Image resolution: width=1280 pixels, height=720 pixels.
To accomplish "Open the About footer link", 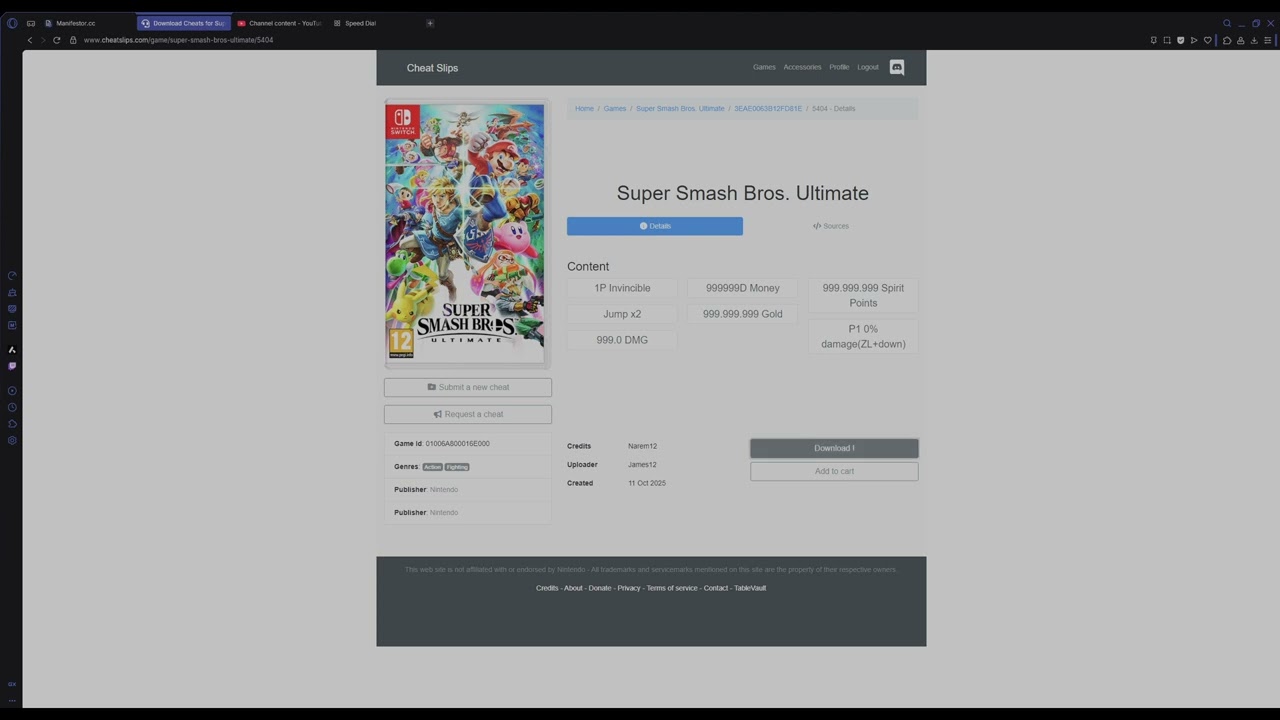I will pyautogui.click(x=573, y=588).
